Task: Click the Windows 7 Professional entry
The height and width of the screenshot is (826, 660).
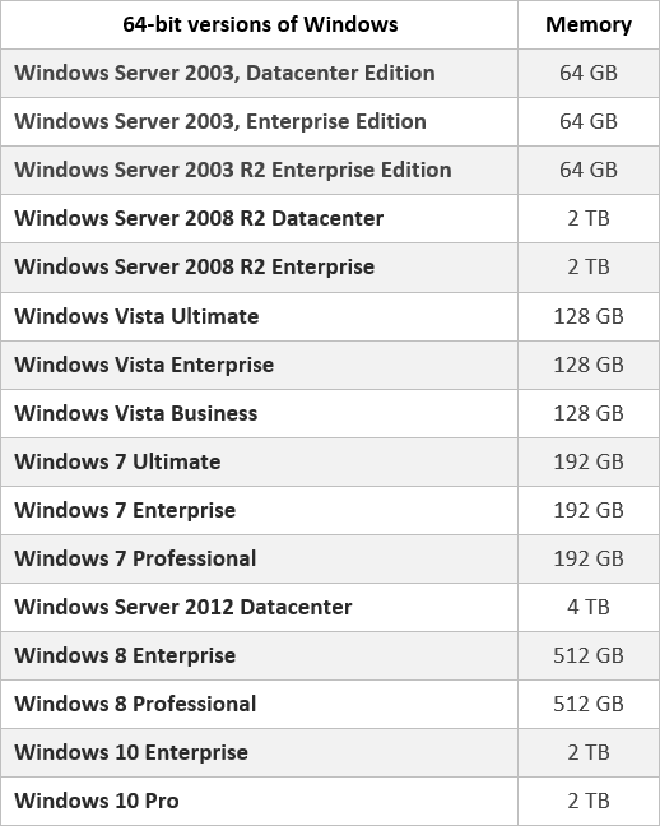Action: coord(136,559)
